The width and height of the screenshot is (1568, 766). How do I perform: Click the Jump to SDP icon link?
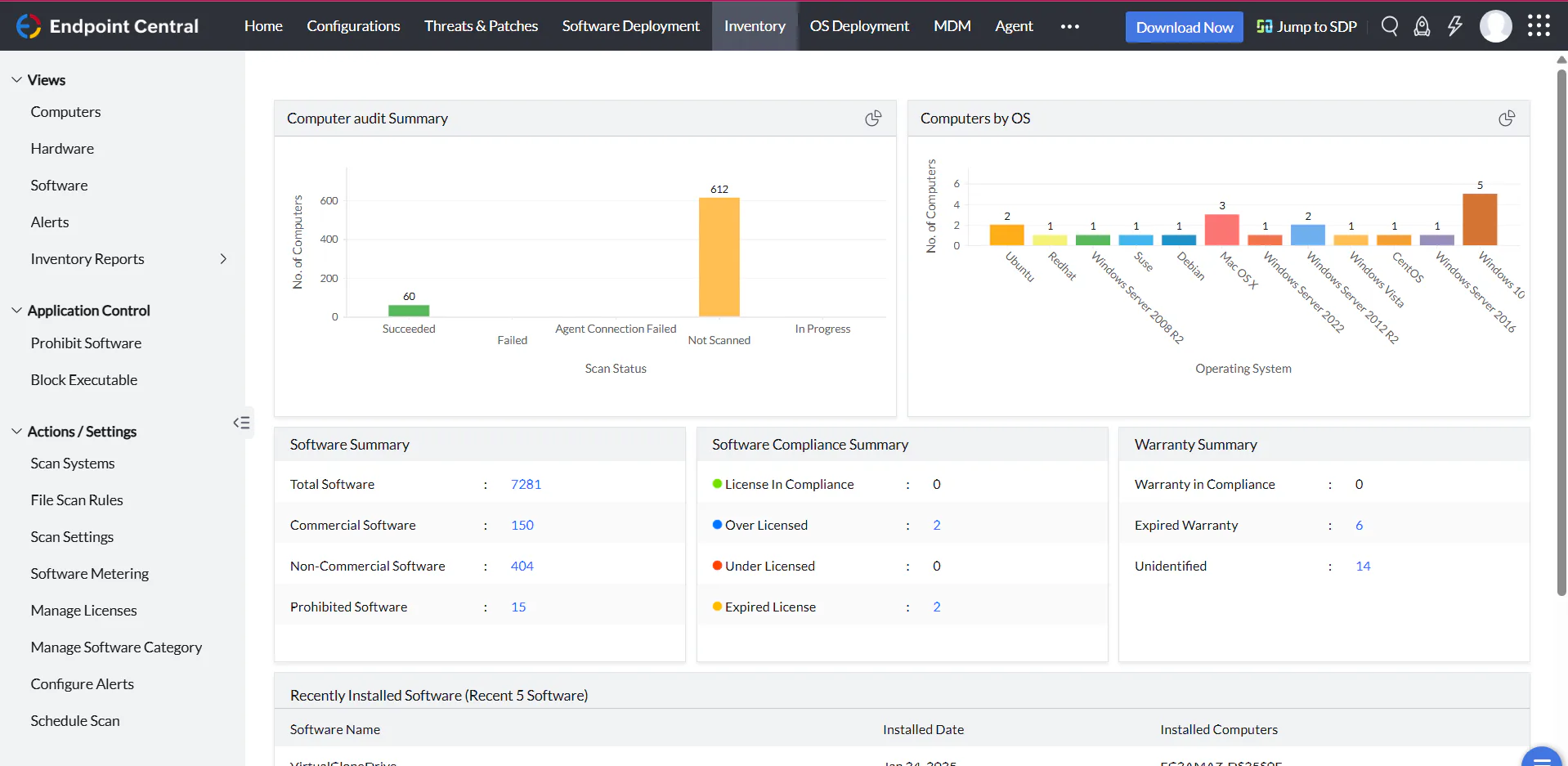(1306, 26)
